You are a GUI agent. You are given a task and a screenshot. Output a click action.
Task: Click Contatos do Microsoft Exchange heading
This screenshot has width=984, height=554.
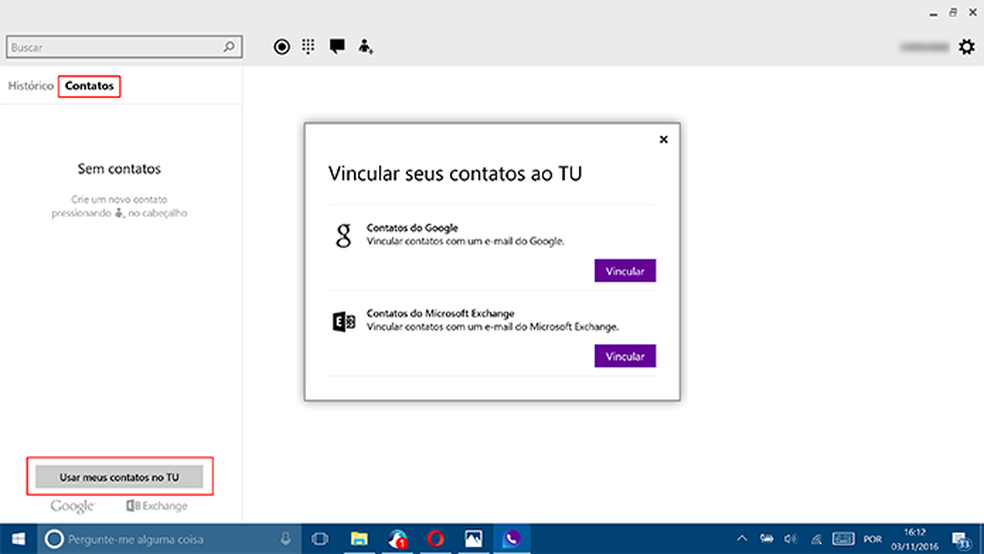pyautogui.click(x=441, y=313)
